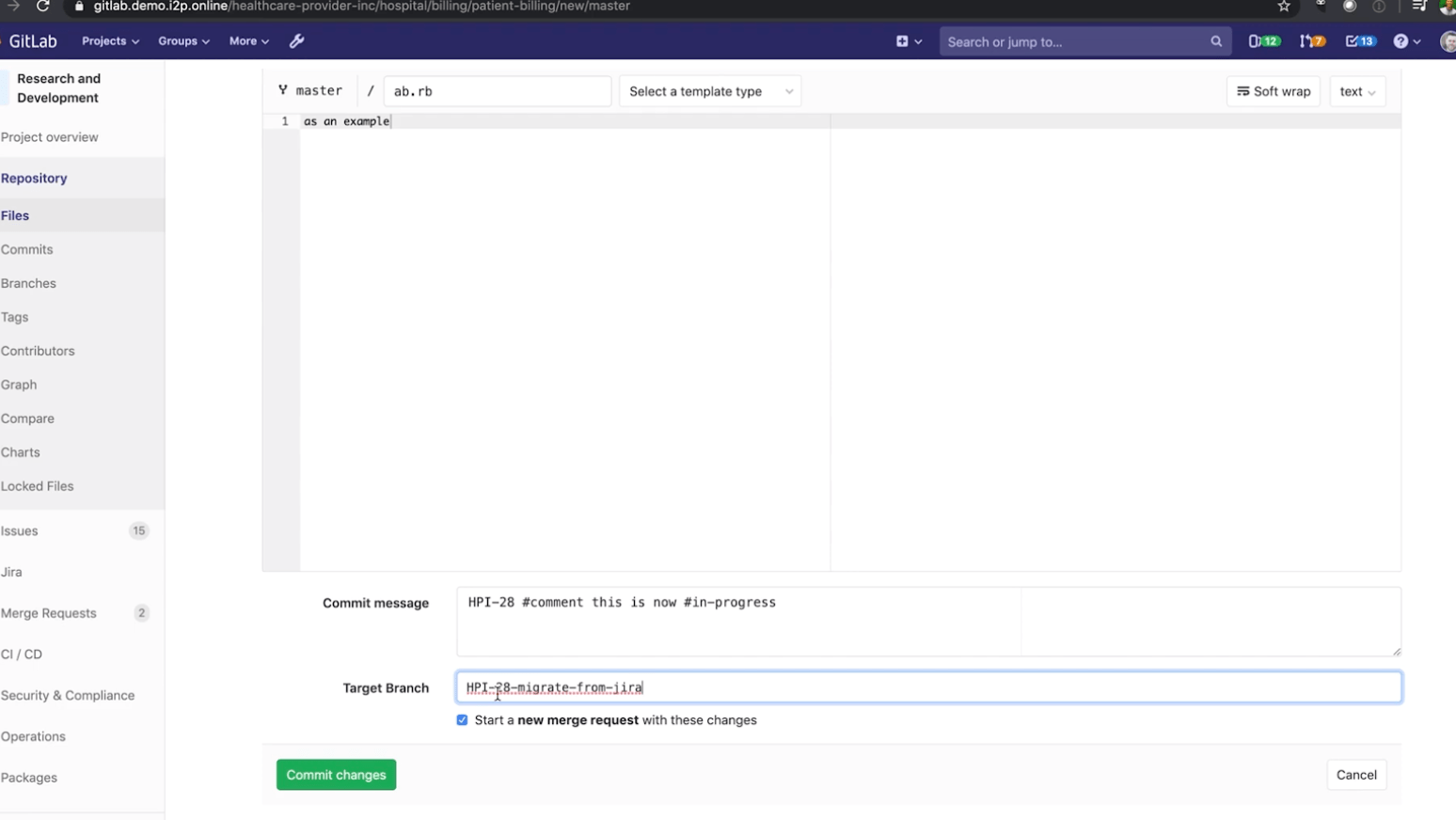
Task: Click the master branch label above the editor
Action: (x=310, y=90)
